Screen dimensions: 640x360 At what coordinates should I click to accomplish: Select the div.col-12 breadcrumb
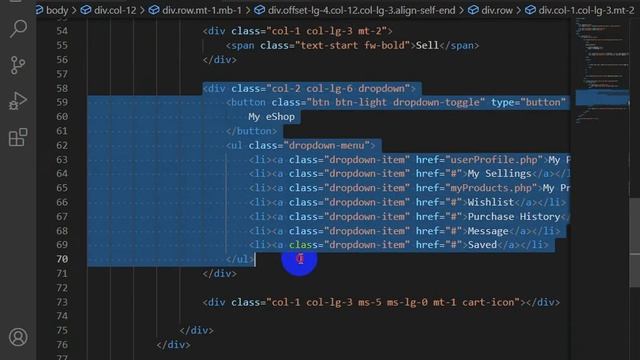click(115, 10)
